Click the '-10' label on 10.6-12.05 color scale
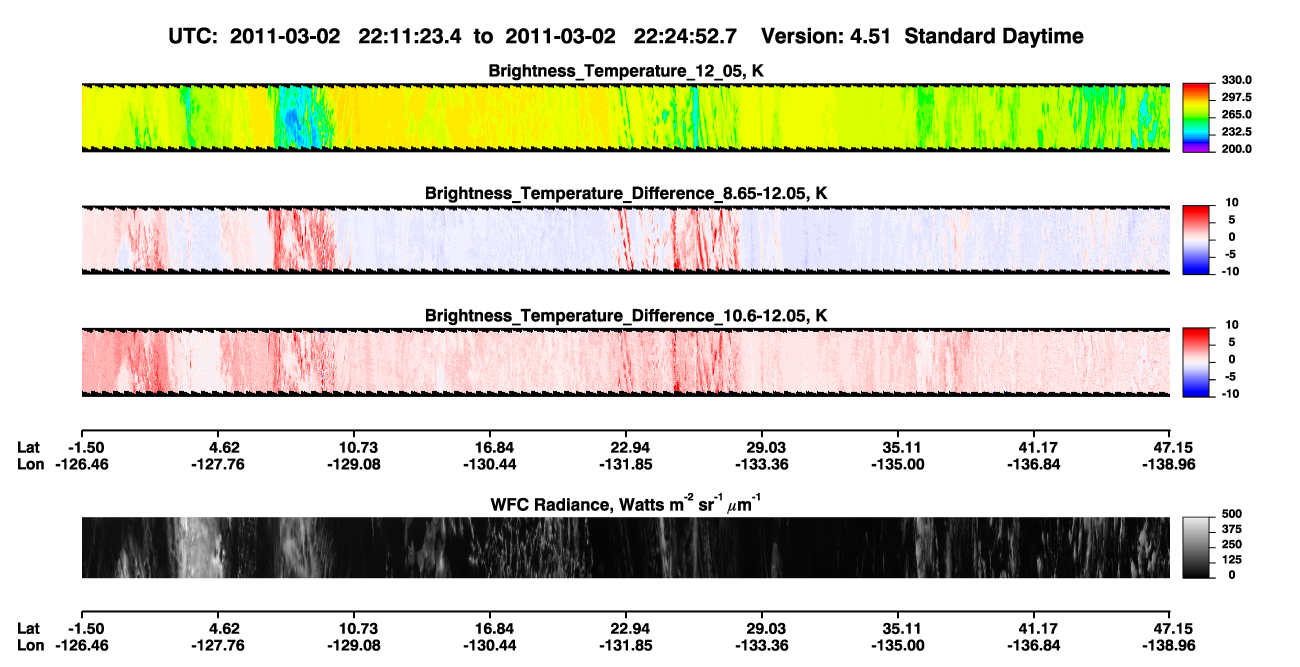 point(1231,394)
